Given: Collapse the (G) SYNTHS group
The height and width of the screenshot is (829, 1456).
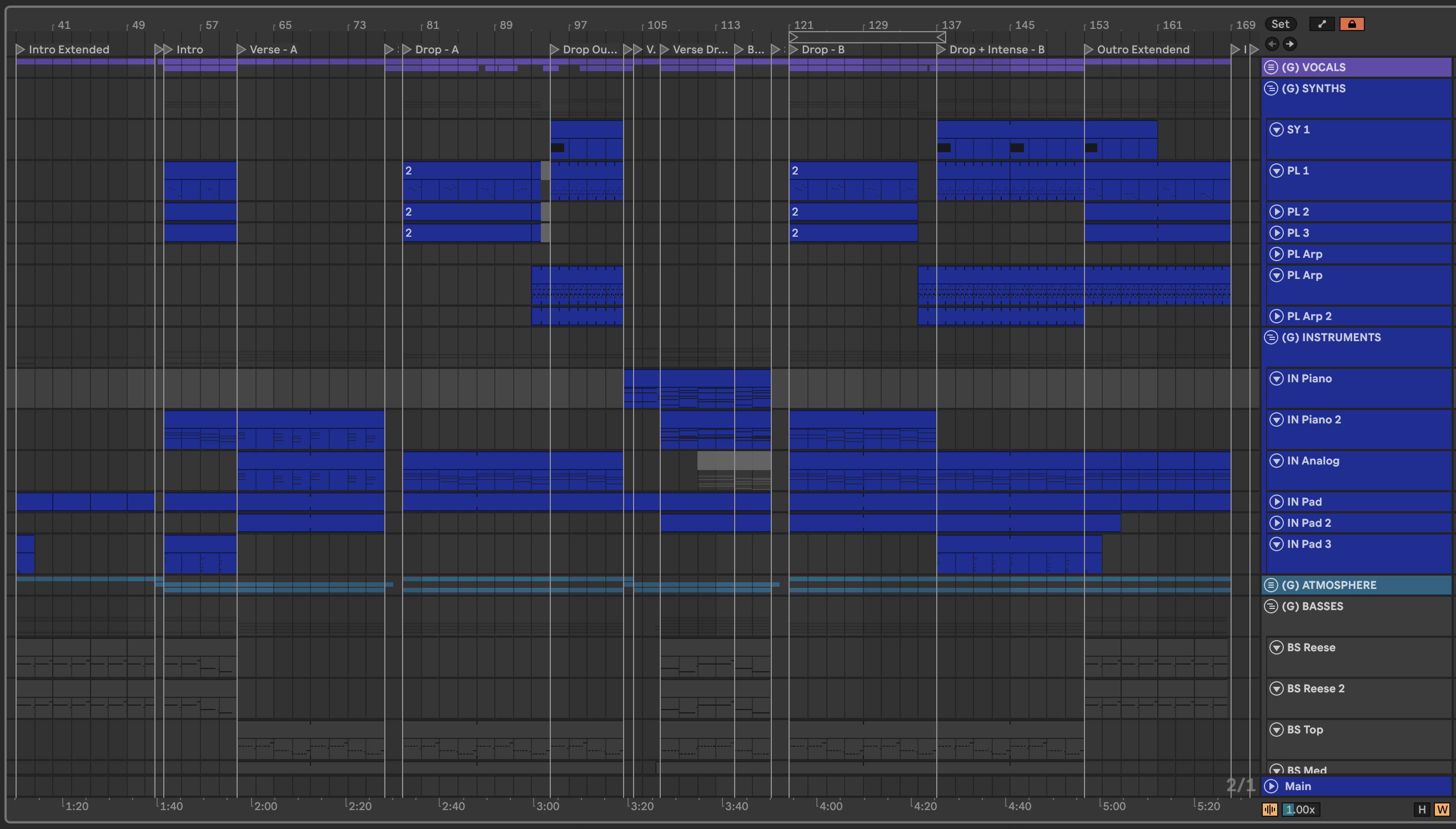Looking at the screenshot, I should pos(1271,88).
